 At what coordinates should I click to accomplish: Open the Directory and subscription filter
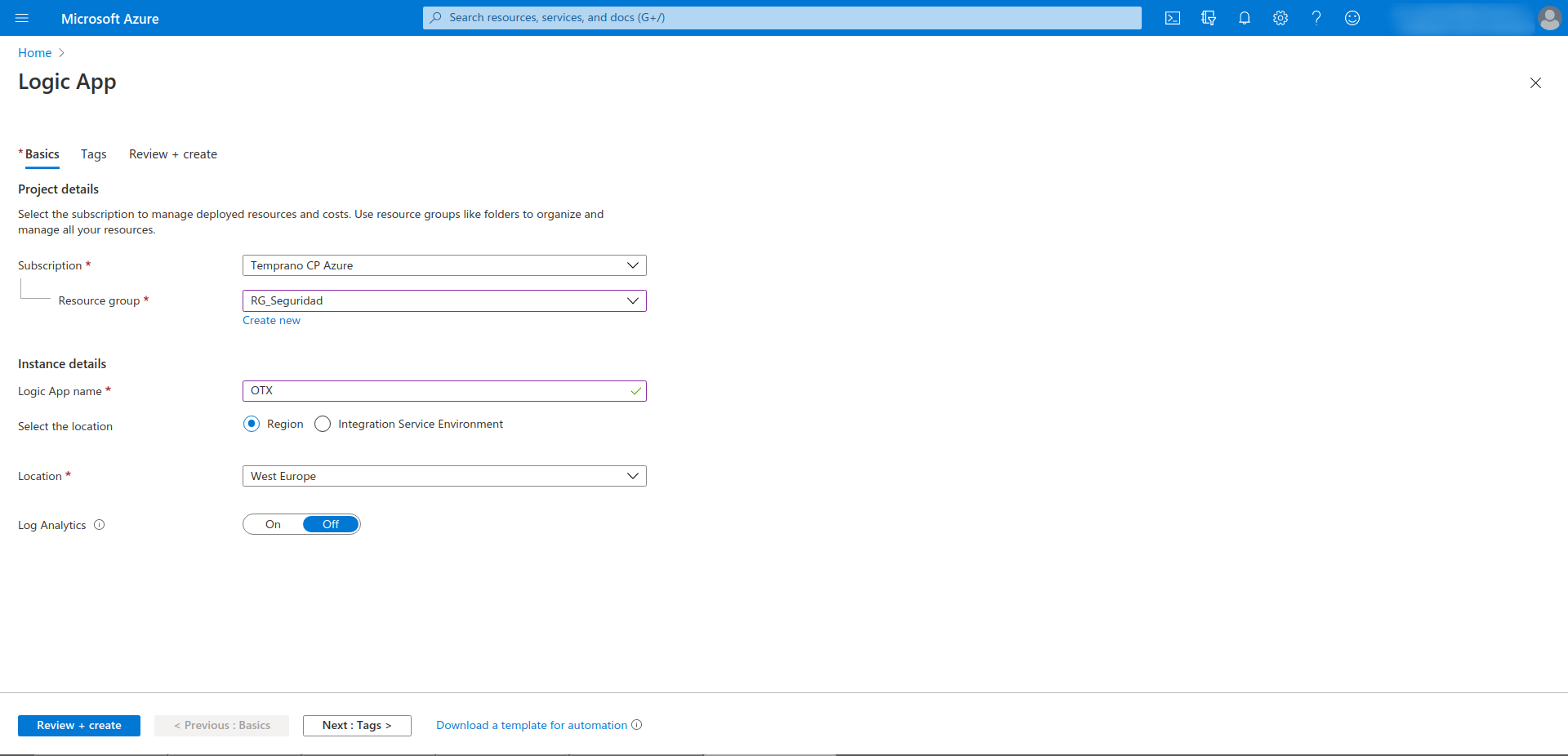(x=1209, y=18)
